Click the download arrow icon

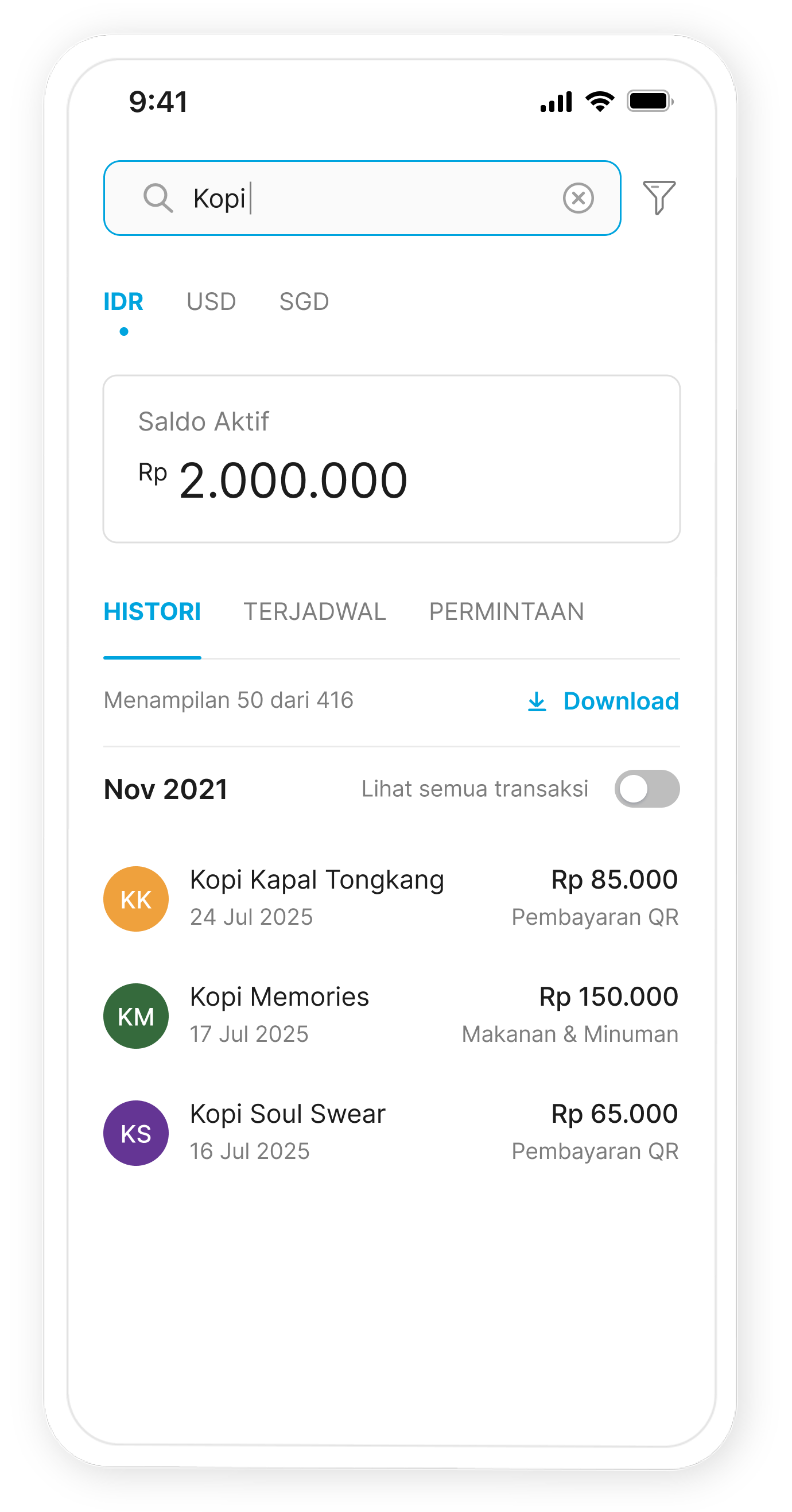pyautogui.click(x=537, y=701)
